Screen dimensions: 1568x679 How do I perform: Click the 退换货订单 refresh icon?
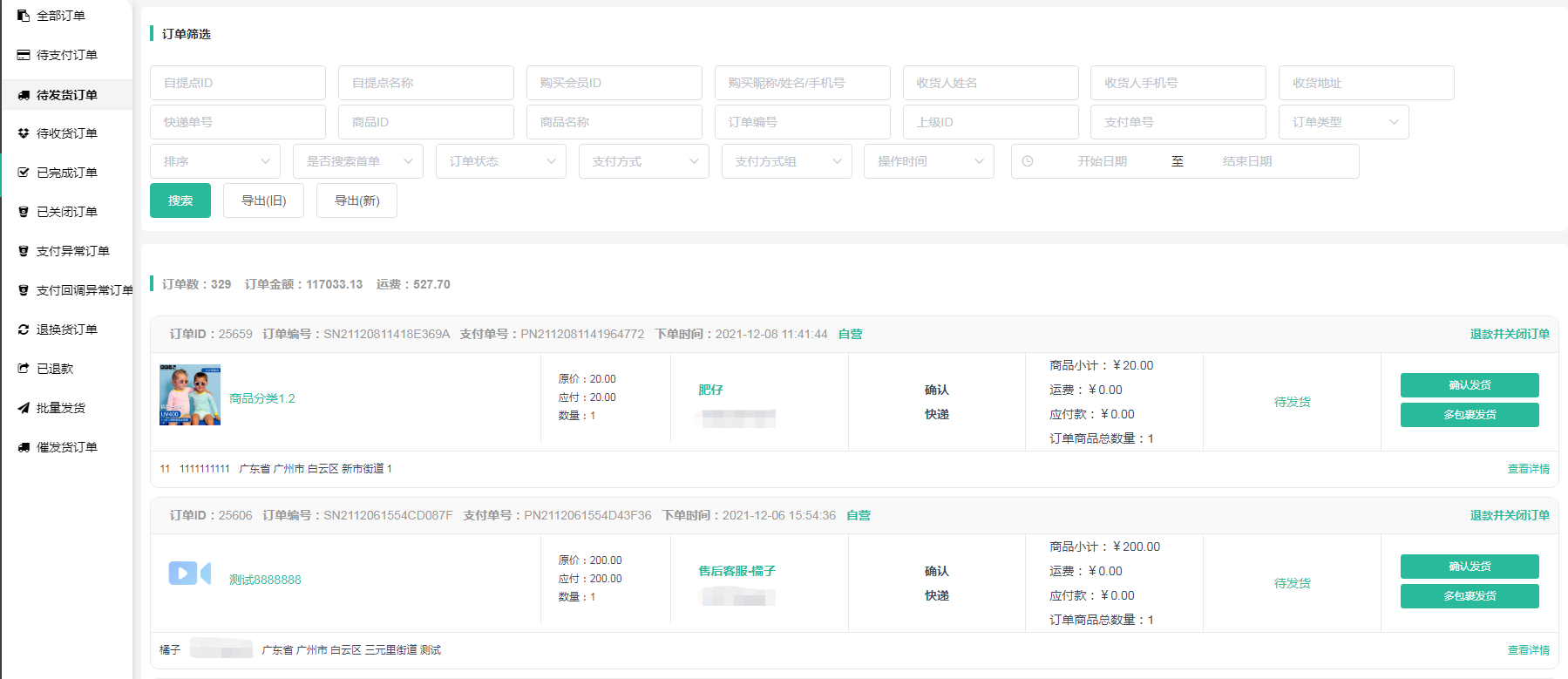24,329
